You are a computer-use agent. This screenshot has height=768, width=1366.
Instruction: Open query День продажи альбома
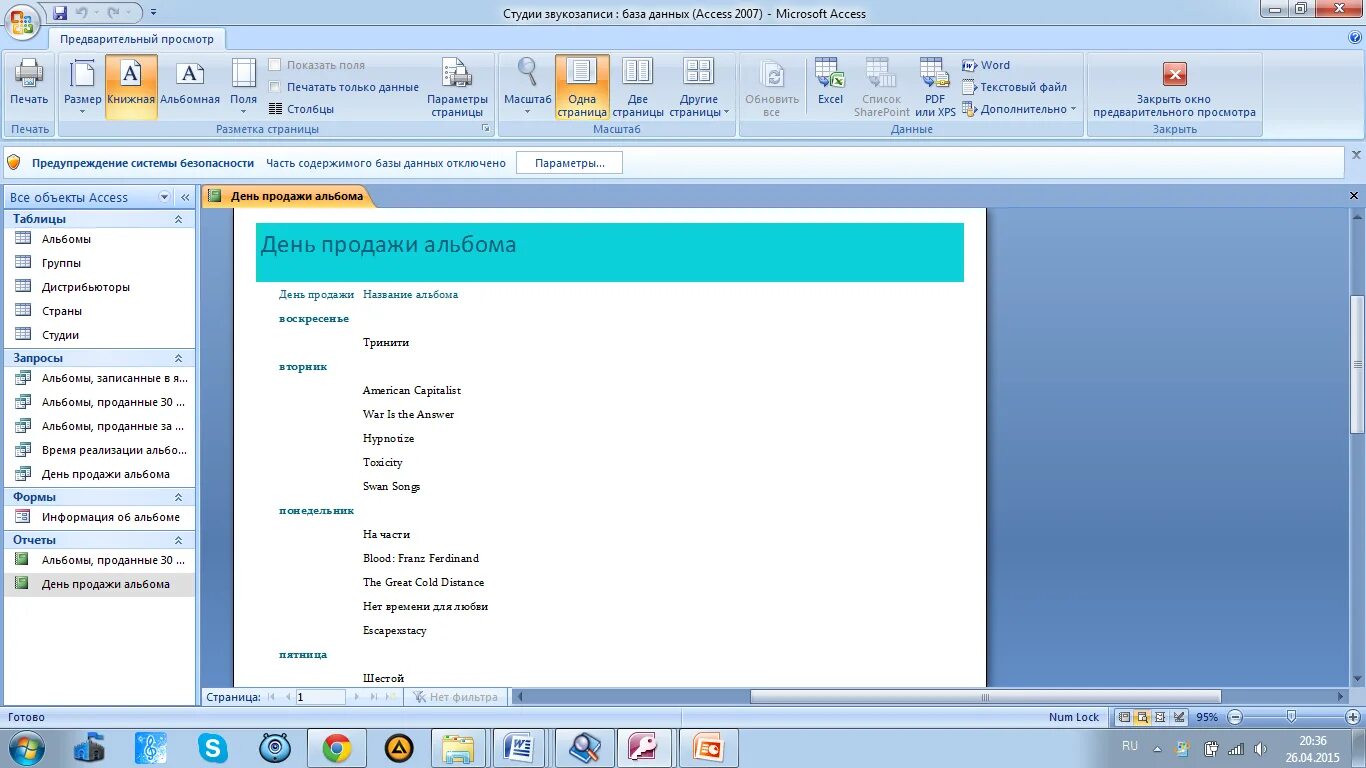[x=100, y=474]
